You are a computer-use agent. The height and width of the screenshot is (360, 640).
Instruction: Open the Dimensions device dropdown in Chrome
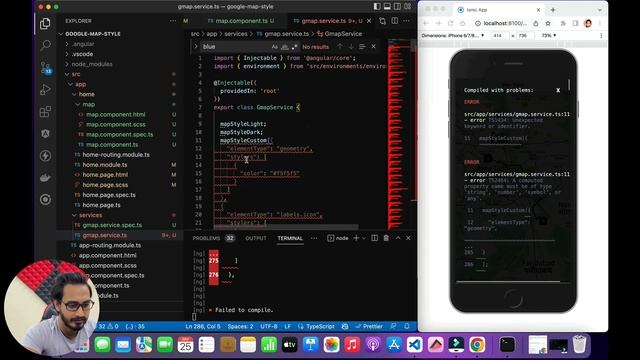[453, 36]
